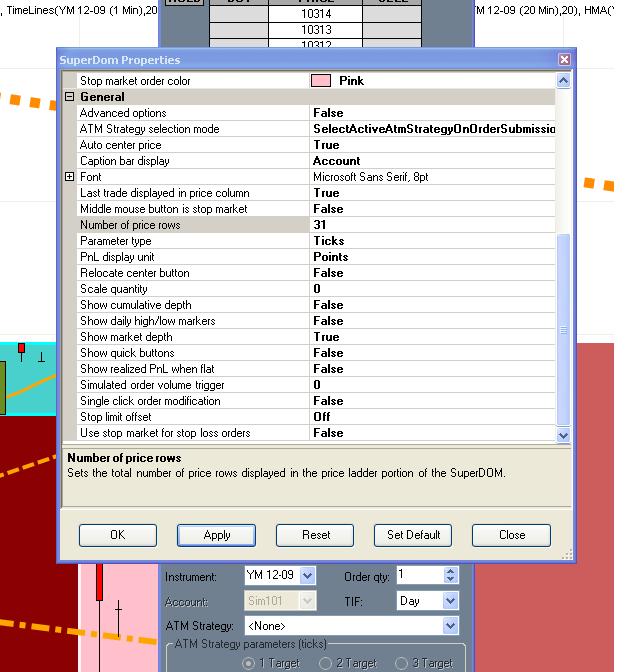Select the 1 Target radio button
640x672 pixels.
tap(249, 663)
